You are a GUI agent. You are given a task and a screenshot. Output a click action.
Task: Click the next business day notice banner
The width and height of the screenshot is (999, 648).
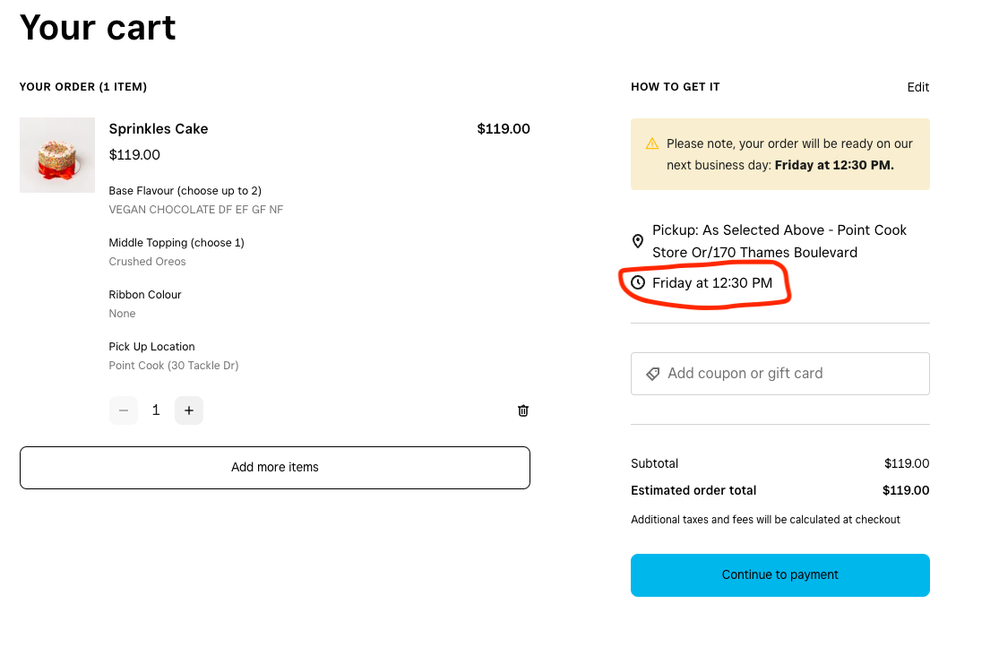[x=780, y=154]
